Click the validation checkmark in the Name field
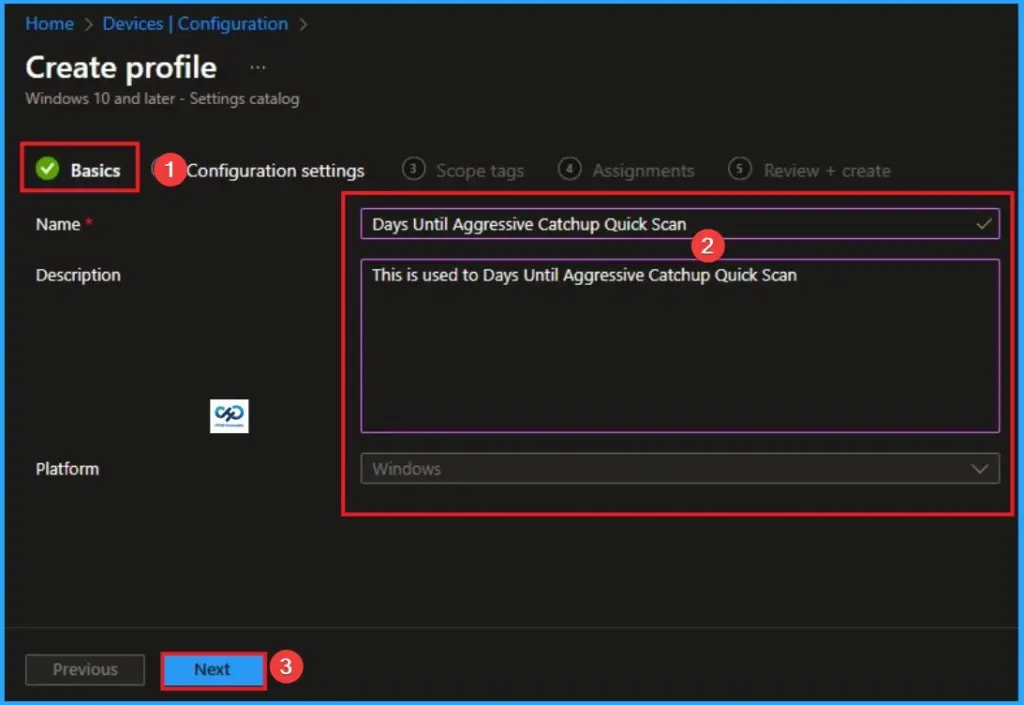1024x705 pixels. 984,224
